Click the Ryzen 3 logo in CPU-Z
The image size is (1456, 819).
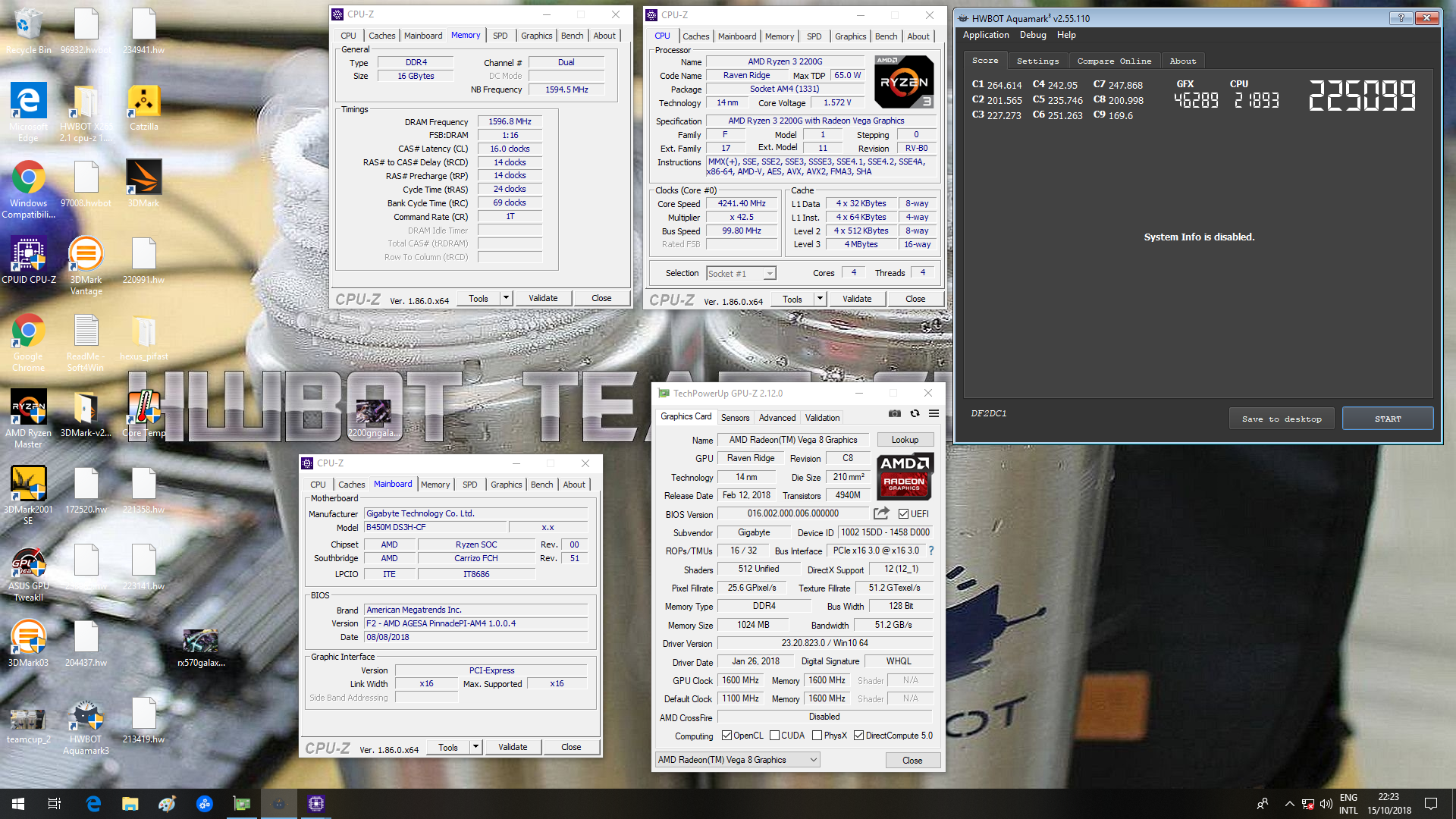point(904,80)
